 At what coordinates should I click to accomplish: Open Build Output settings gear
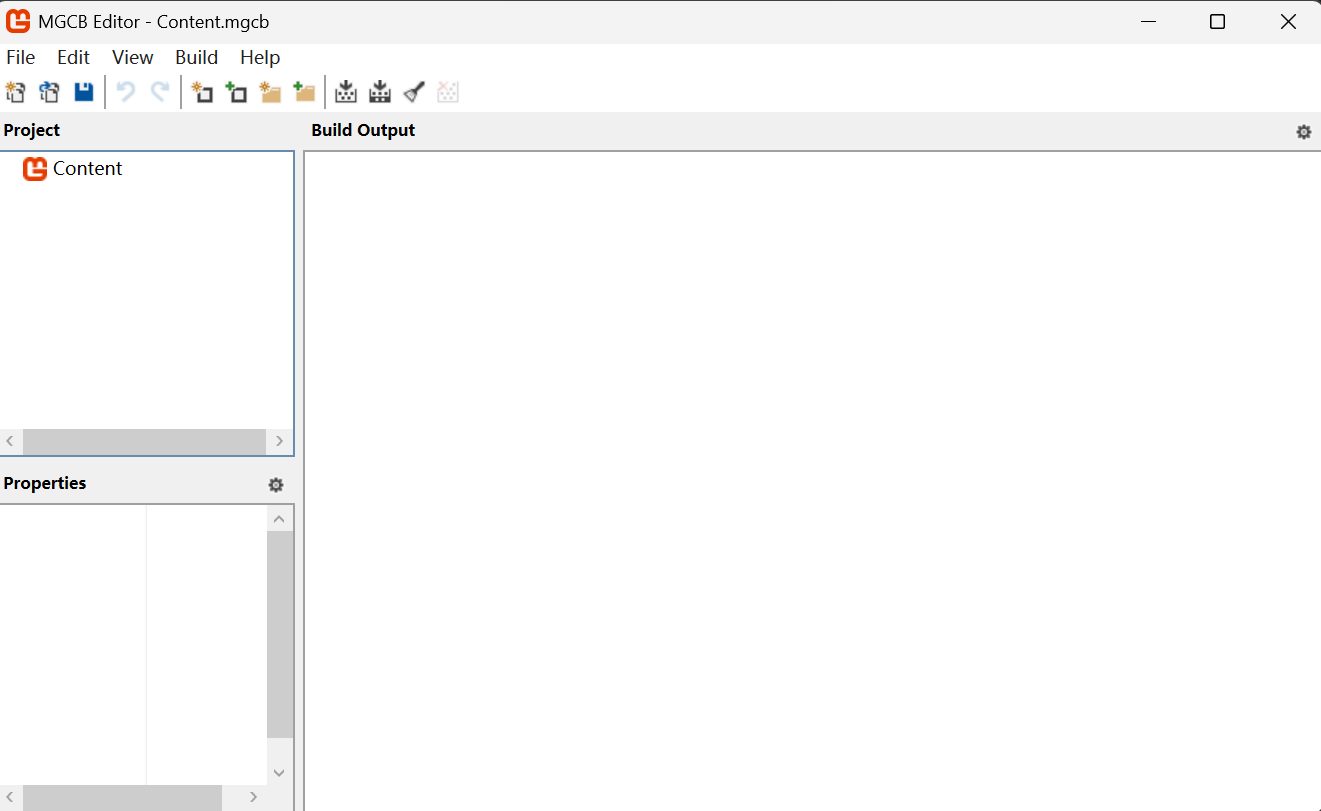point(1303,132)
